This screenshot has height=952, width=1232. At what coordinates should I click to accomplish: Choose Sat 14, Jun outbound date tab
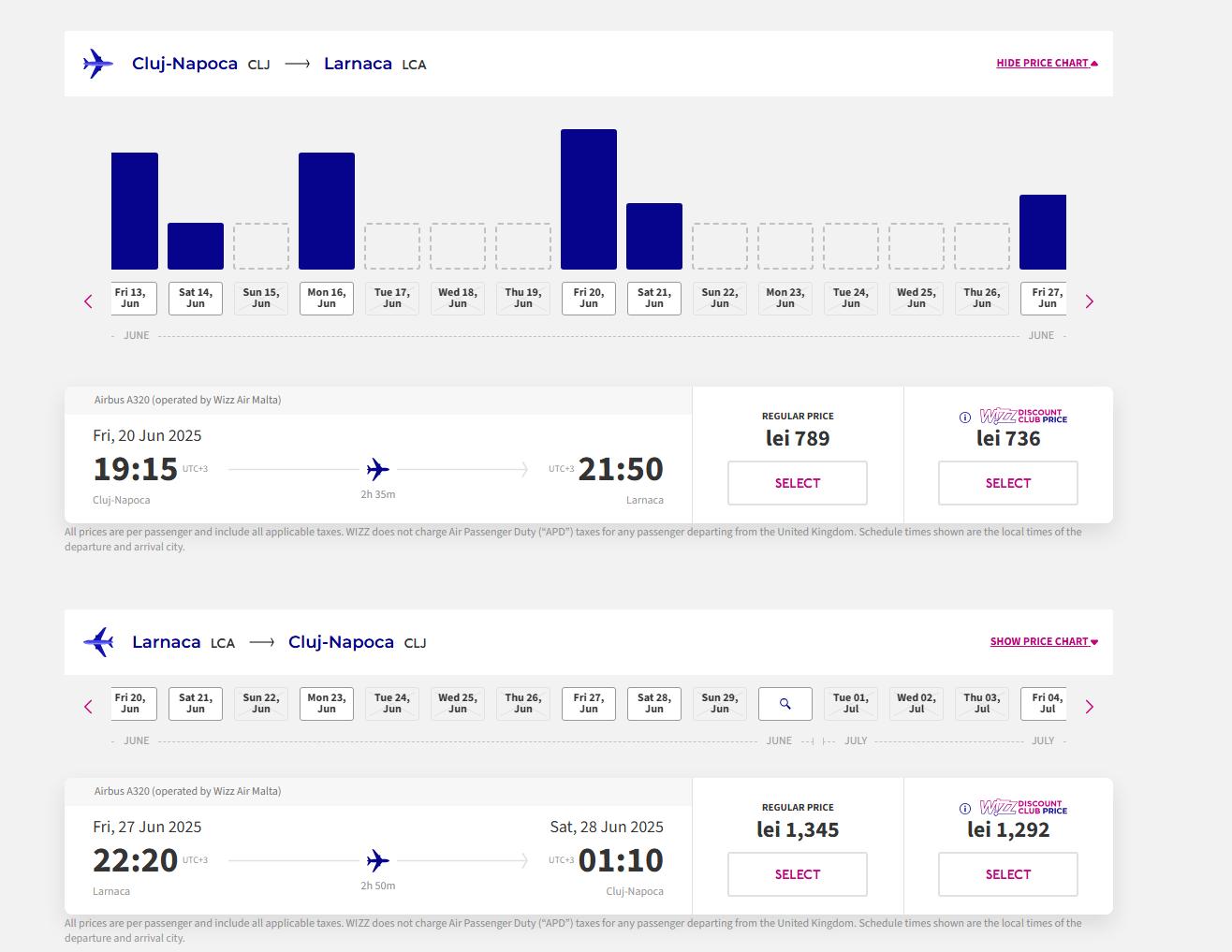tap(196, 299)
